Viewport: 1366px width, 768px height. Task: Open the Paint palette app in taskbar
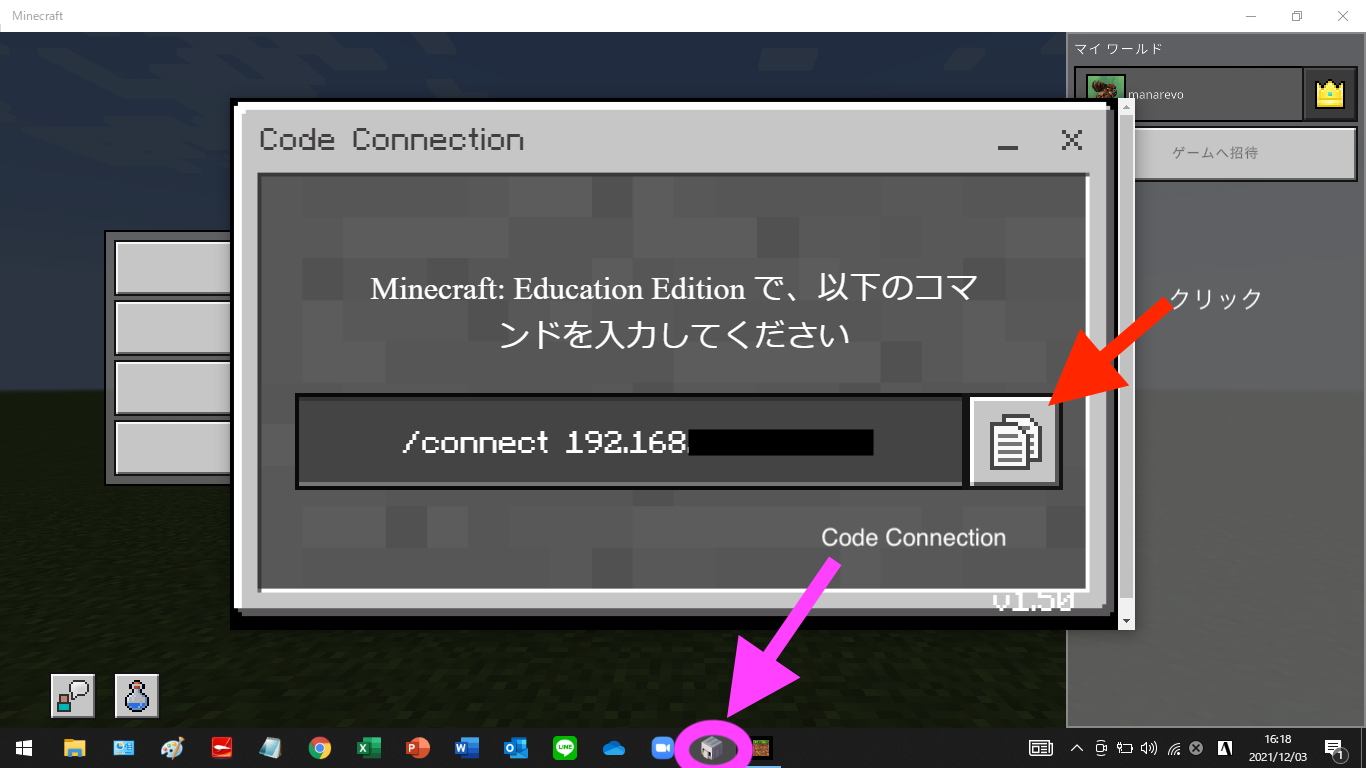tap(172, 747)
